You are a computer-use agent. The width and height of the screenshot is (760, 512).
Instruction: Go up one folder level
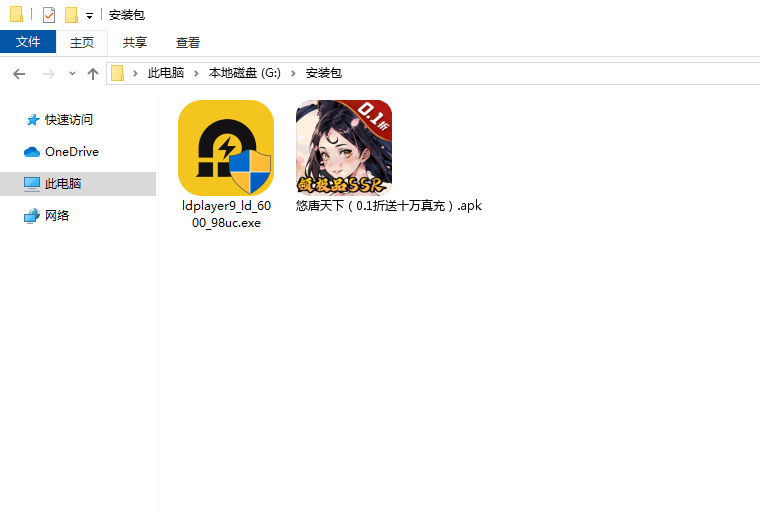pos(93,73)
